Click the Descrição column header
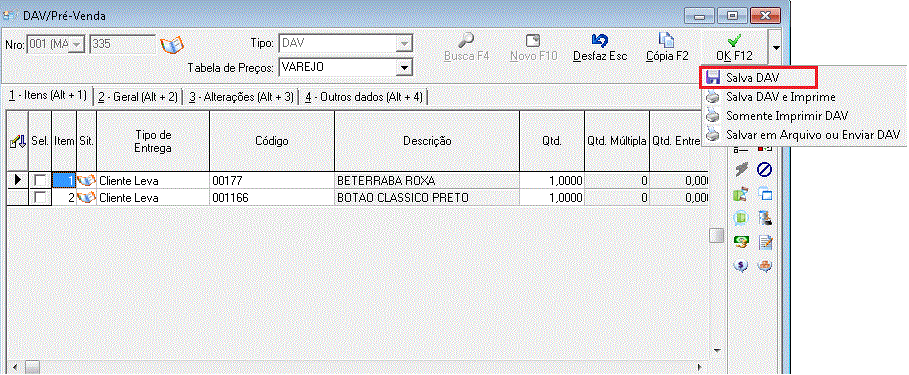Screen dimensions: 909x375 pos(427,141)
